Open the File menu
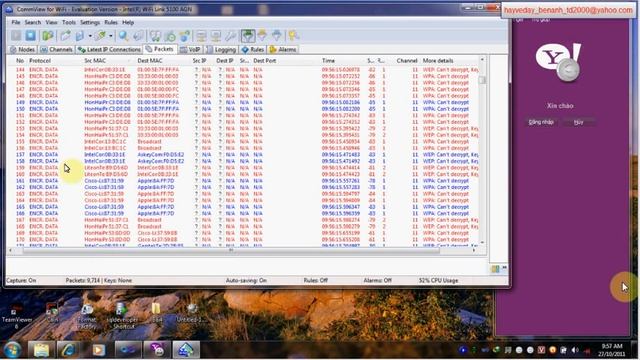The width and height of the screenshot is (640, 360). [x=16, y=22]
